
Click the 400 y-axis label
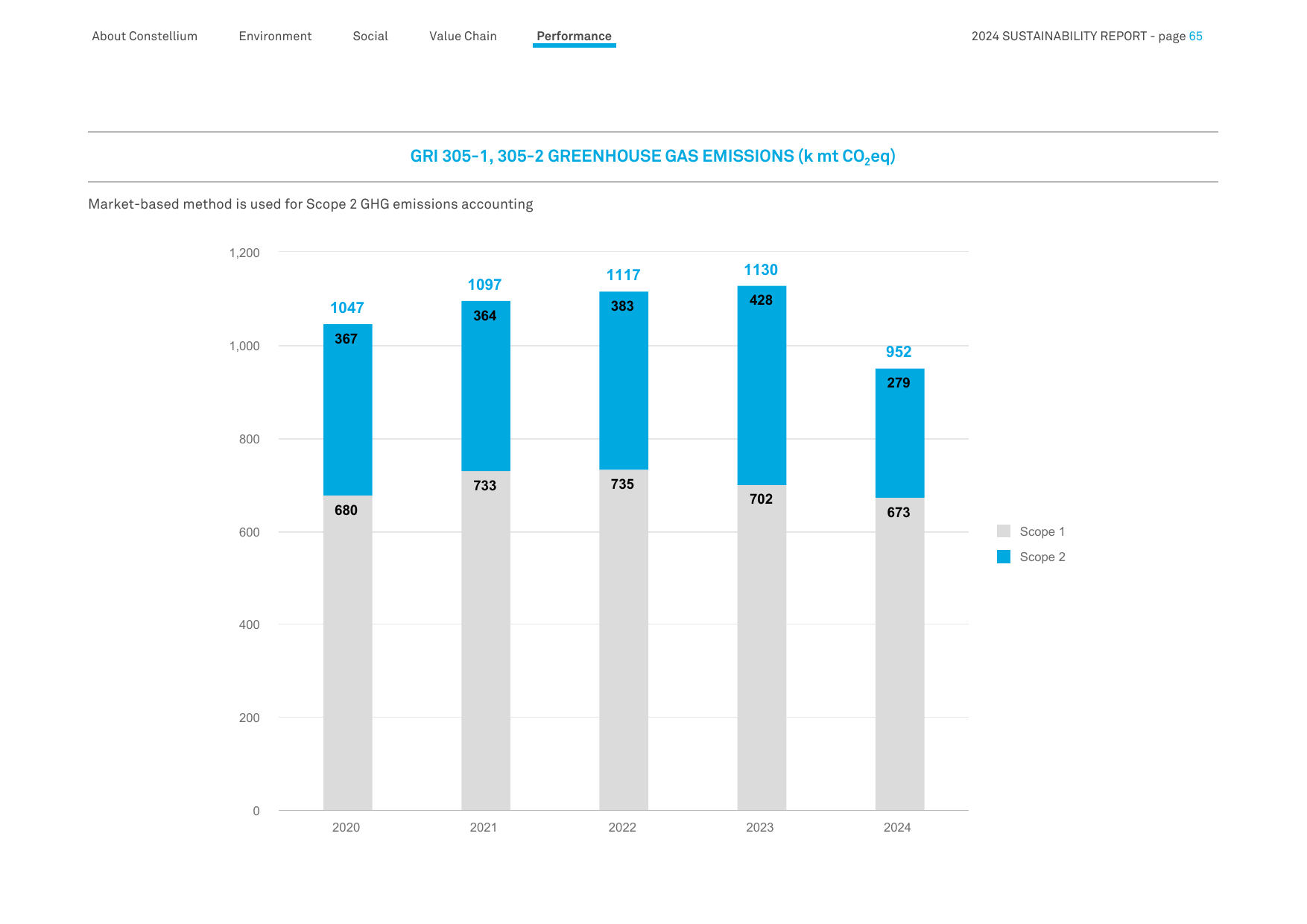pos(250,624)
